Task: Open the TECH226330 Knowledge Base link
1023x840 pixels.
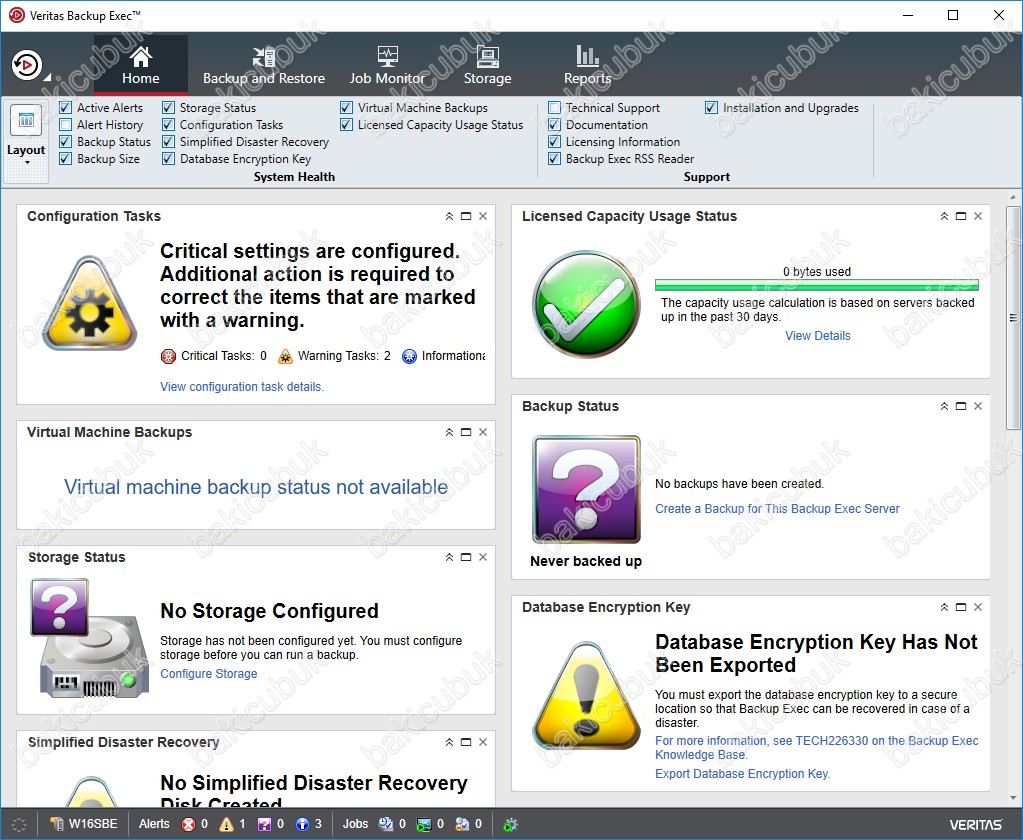Action: point(817,748)
